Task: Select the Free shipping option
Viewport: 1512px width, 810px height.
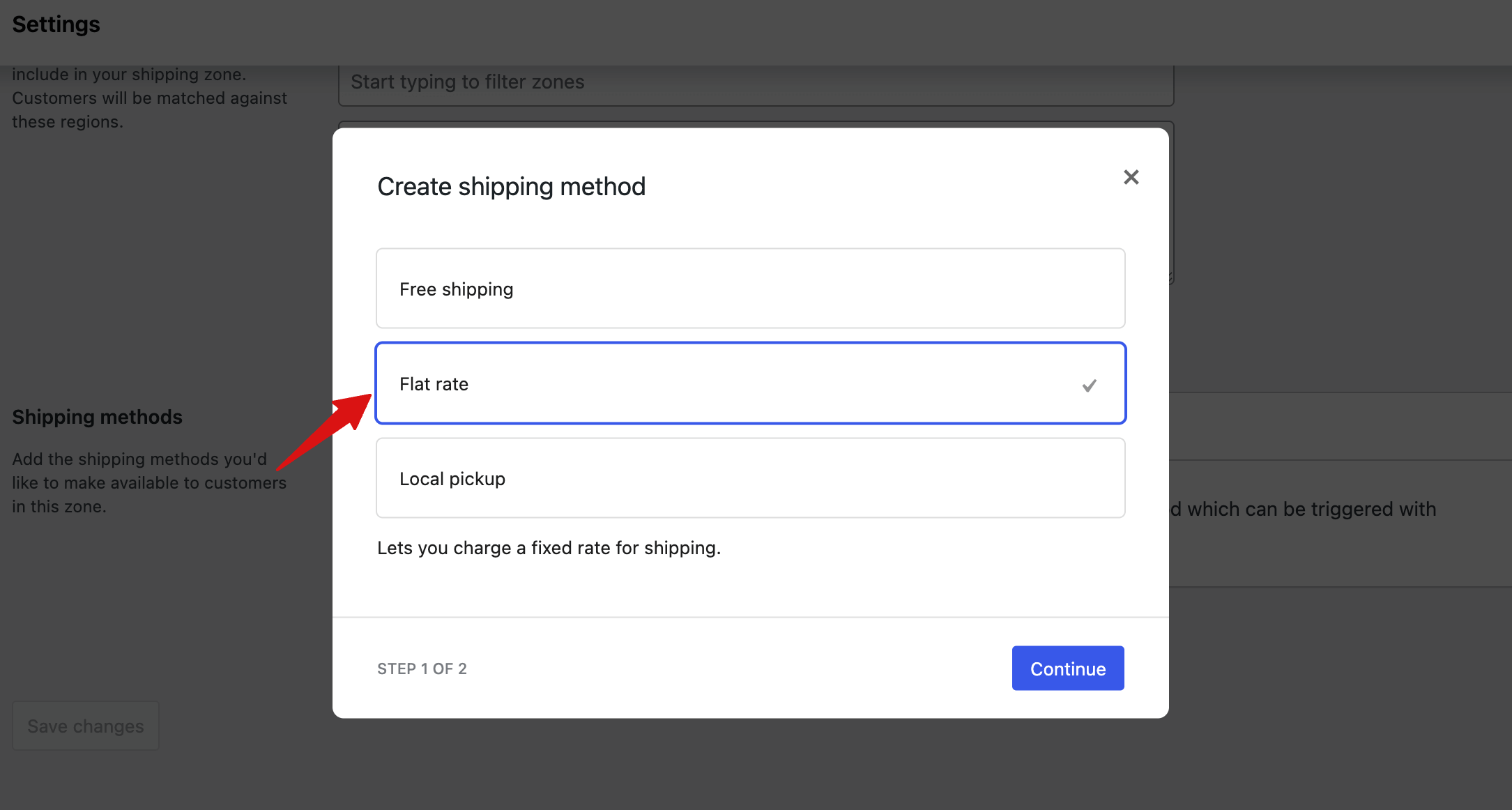Action: (750, 289)
